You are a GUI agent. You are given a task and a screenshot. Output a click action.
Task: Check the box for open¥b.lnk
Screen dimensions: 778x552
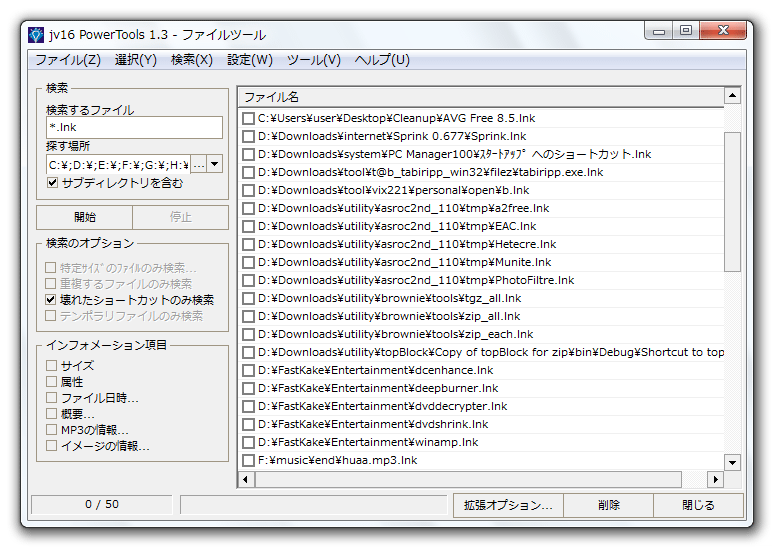(x=248, y=190)
